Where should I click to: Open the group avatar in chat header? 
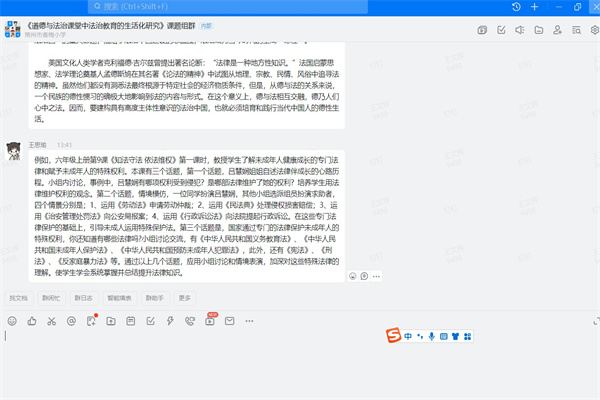12,29
